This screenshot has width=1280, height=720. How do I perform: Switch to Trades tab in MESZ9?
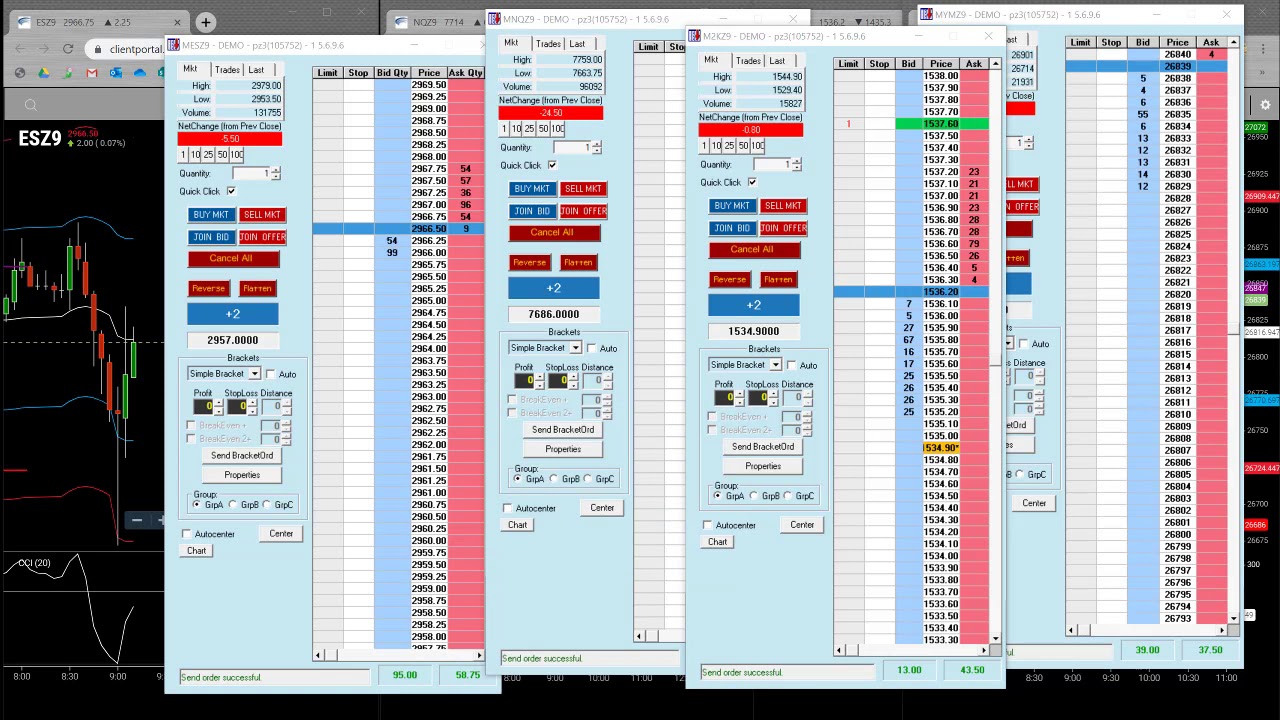tap(227, 70)
